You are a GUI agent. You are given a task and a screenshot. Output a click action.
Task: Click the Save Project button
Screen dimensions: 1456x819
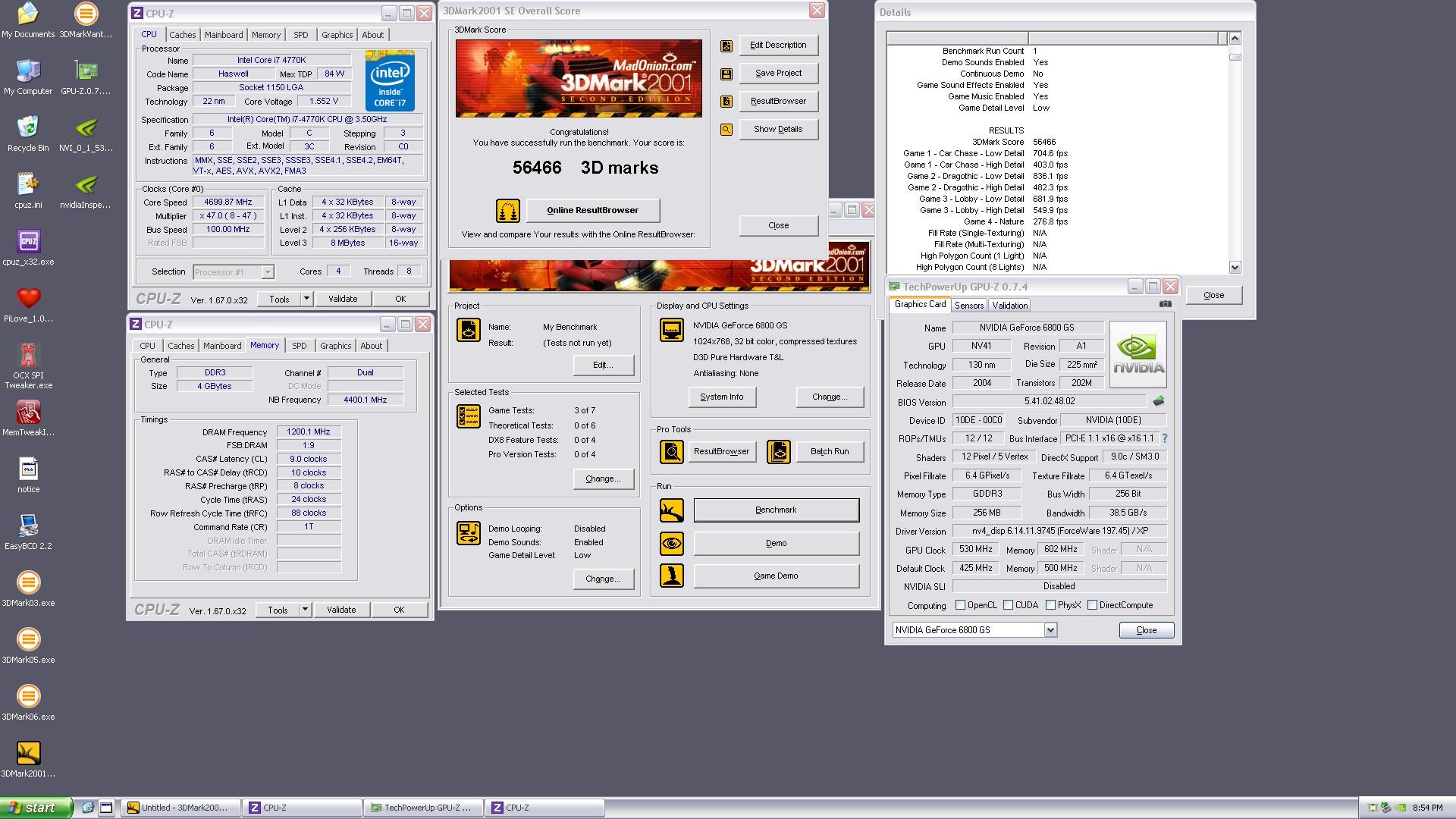click(778, 74)
